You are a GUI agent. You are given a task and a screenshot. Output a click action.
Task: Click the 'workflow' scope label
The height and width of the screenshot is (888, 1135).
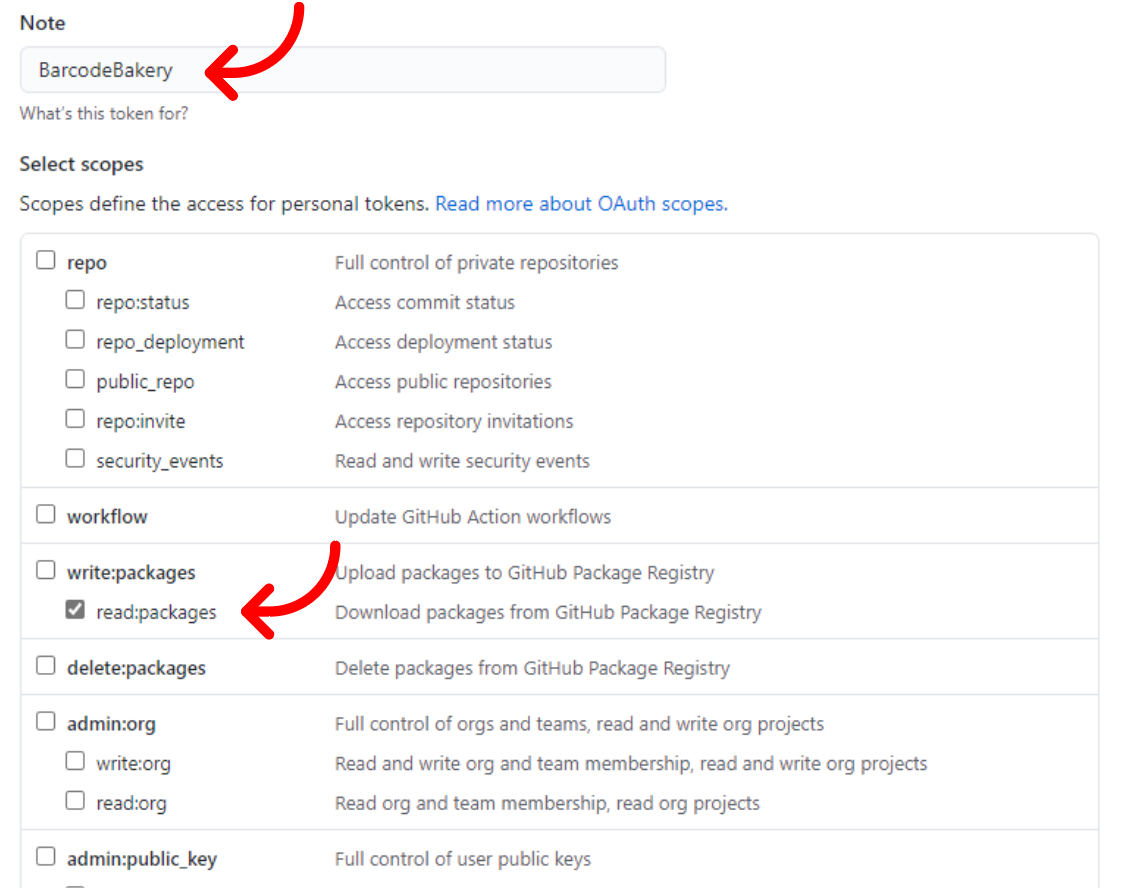tap(107, 517)
